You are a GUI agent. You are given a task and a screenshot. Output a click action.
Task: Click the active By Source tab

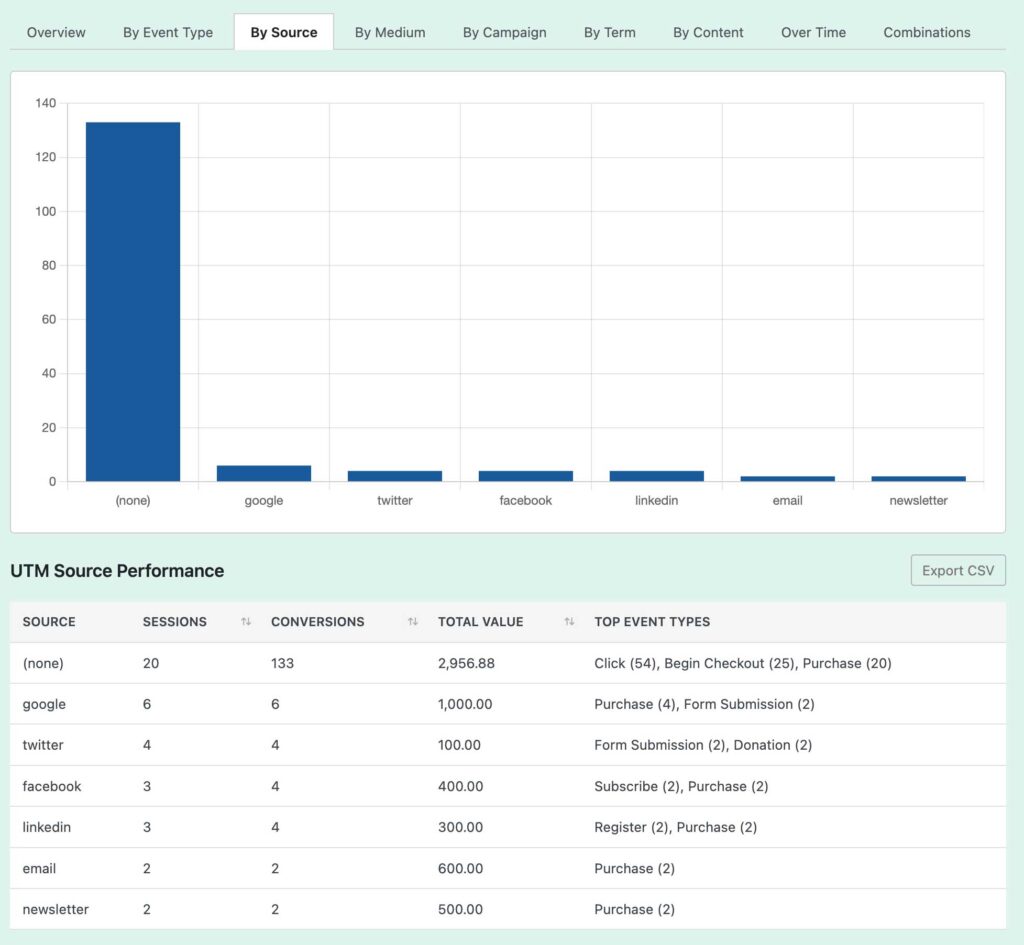tap(284, 31)
